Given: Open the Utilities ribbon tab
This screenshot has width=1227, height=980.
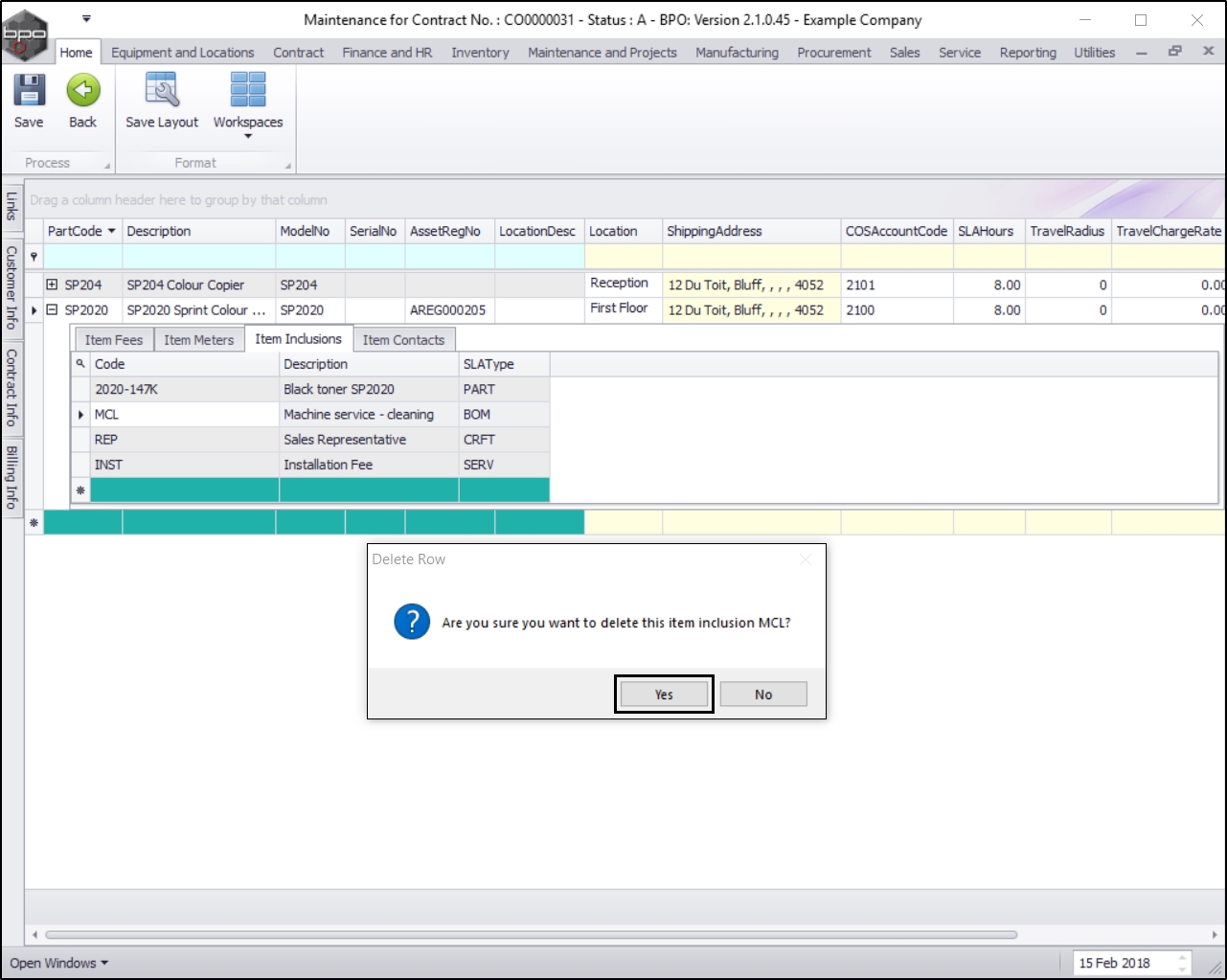Looking at the screenshot, I should 1094,53.
